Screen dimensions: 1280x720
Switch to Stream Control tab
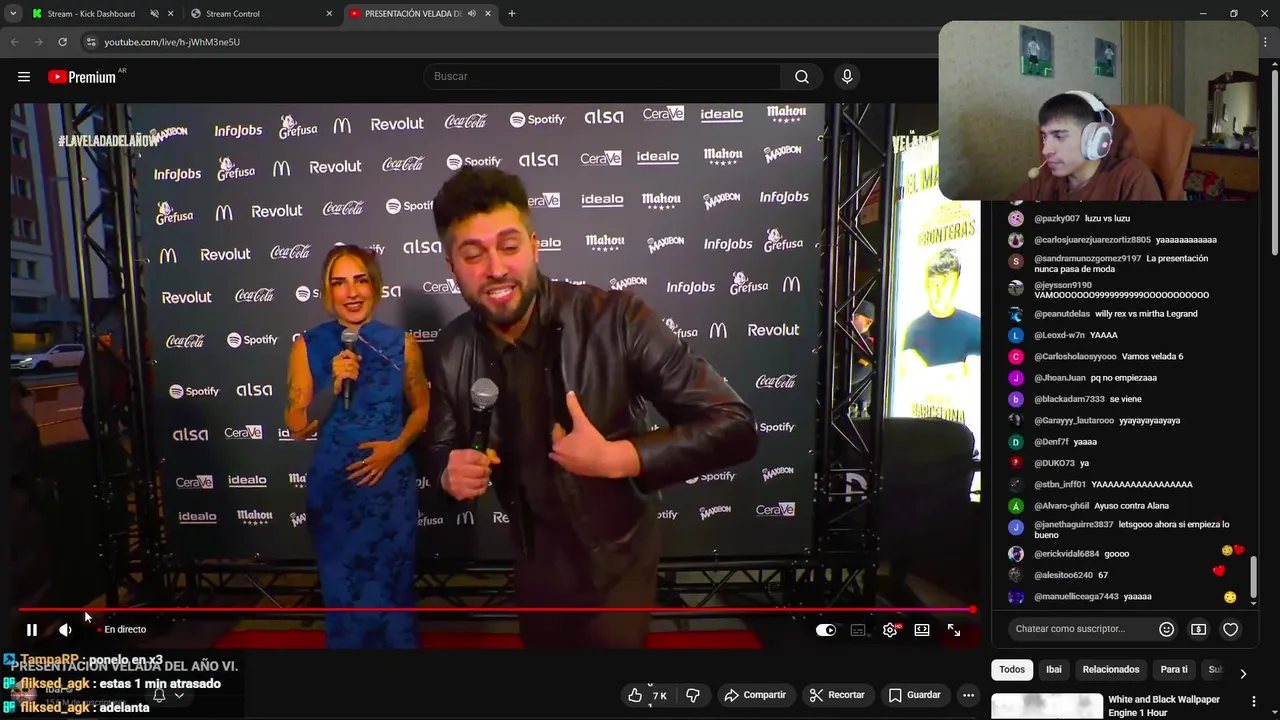click(x=232, y=14)
